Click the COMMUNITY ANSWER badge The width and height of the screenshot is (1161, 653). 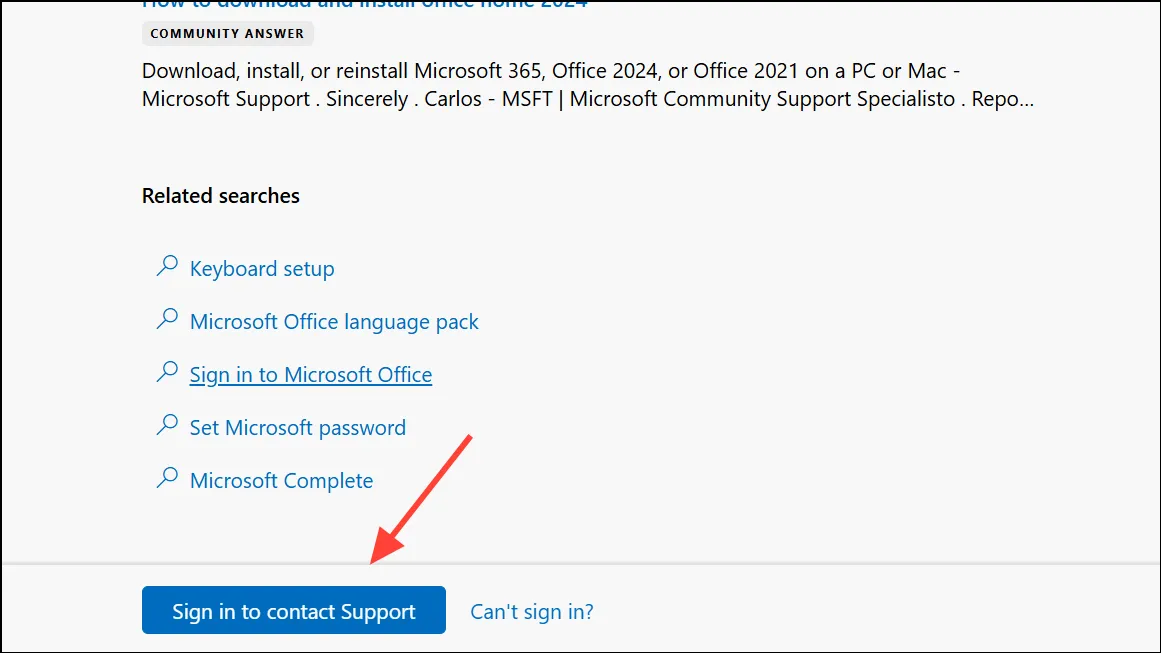point(227,33)
